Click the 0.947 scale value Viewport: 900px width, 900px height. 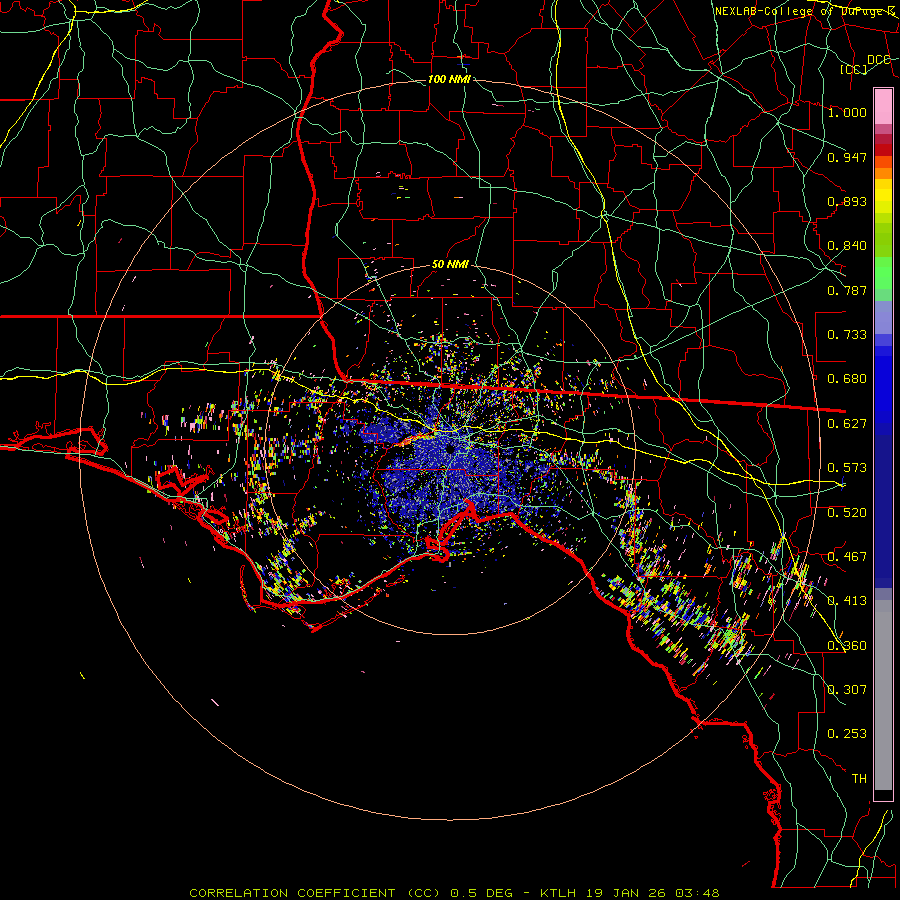847,157
